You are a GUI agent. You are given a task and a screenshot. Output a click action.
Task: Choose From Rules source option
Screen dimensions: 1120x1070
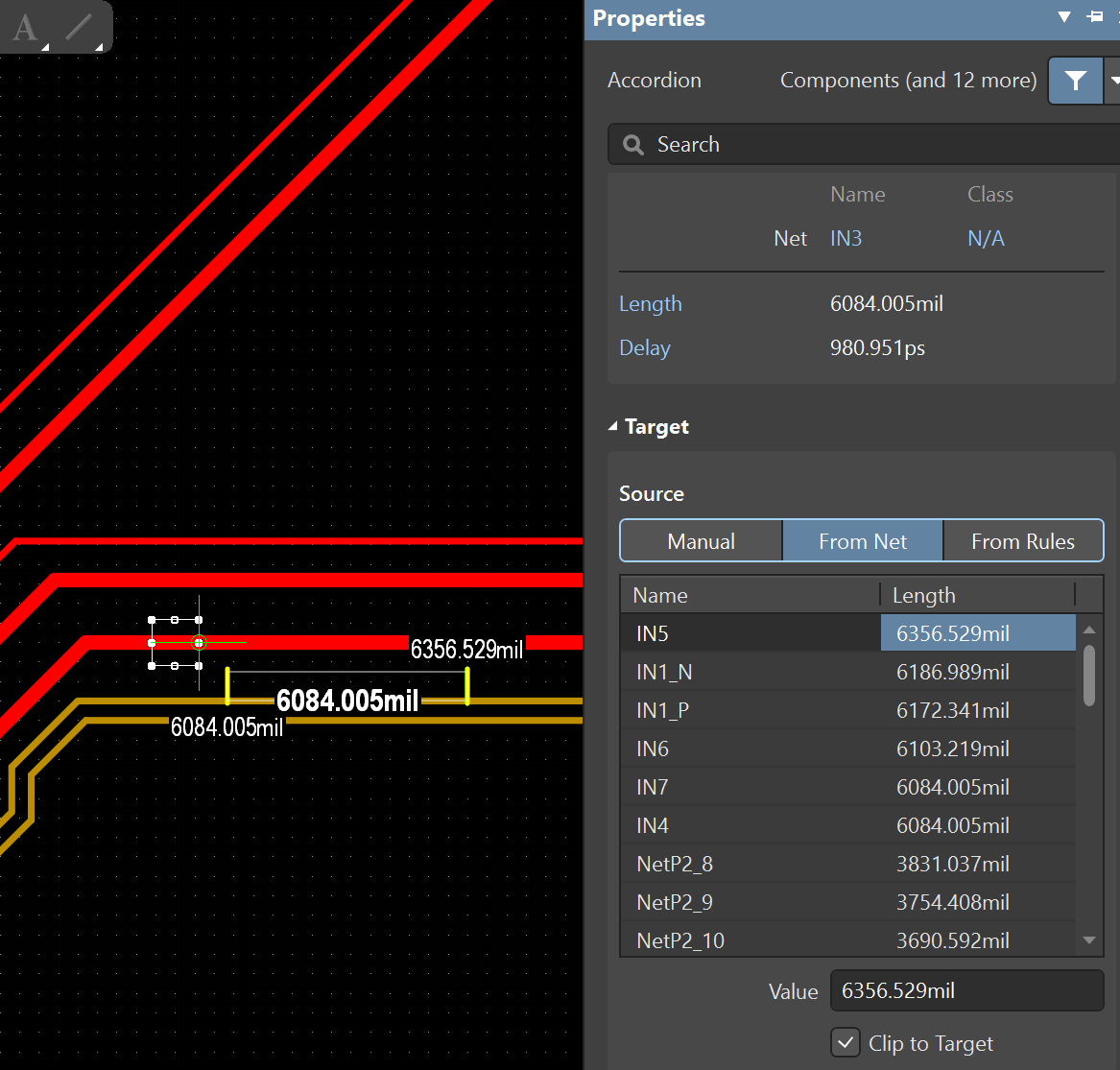click(1022, 541)
